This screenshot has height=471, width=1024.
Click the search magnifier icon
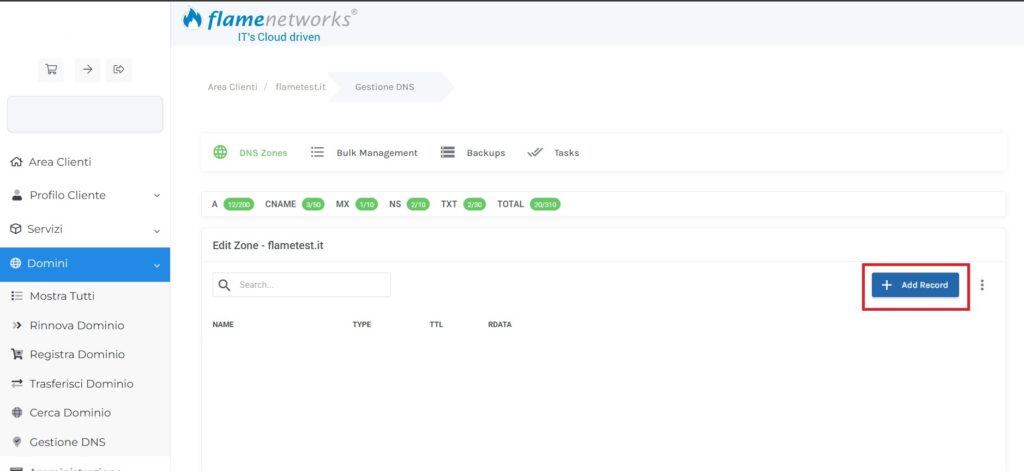pyautogui.click(x=225, y=285)
